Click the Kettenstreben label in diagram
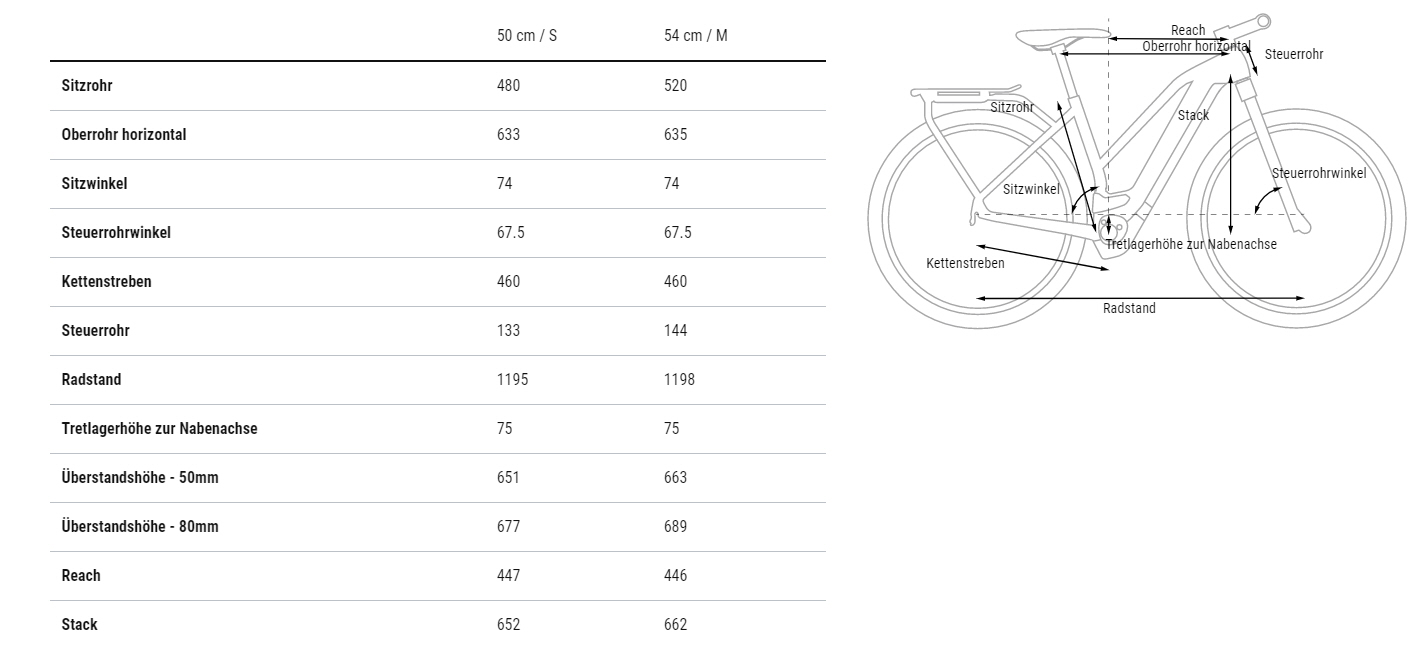The image size is (1424, 662). (965, 263)
